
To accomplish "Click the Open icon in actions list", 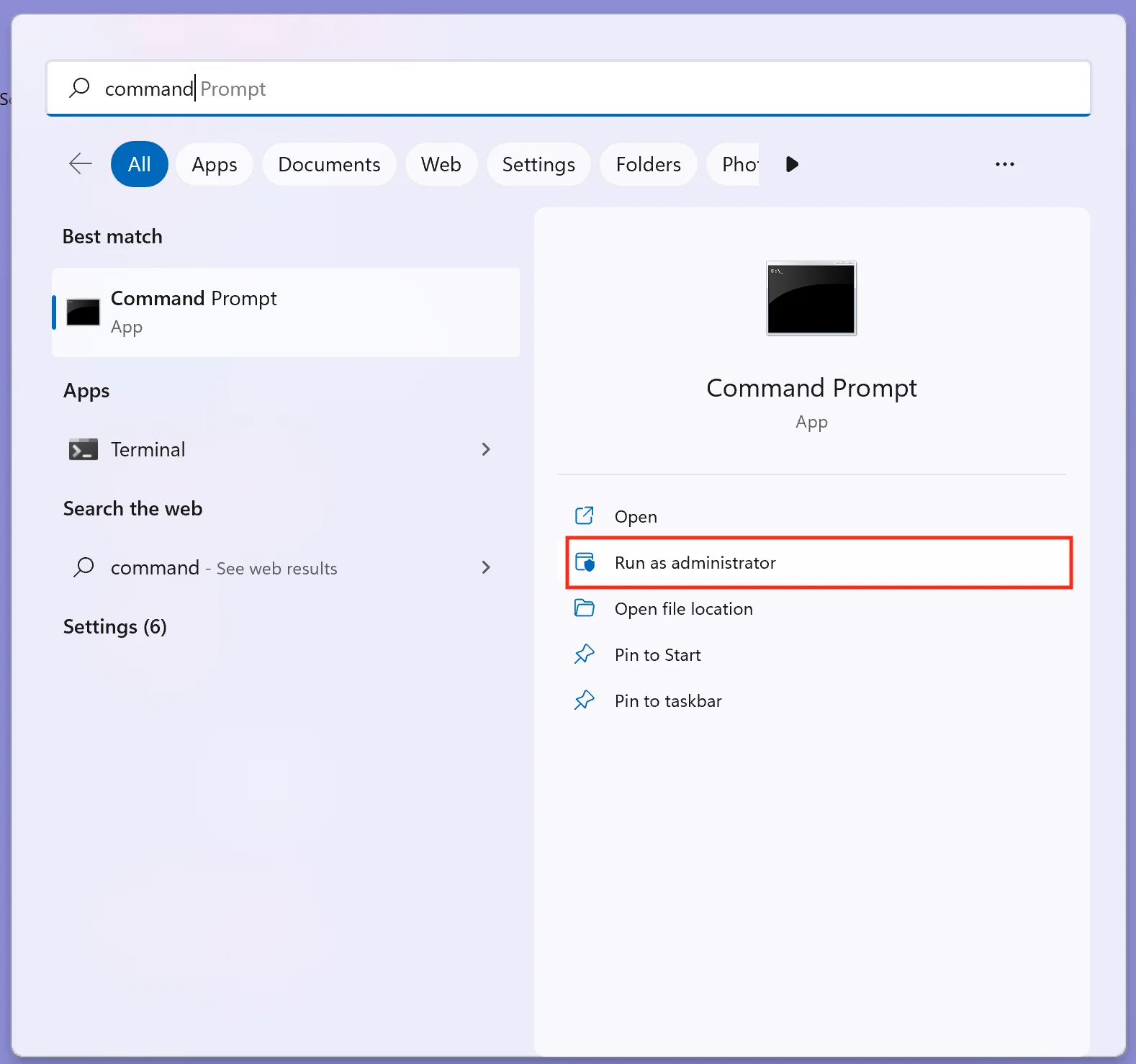I will point(584,516).
